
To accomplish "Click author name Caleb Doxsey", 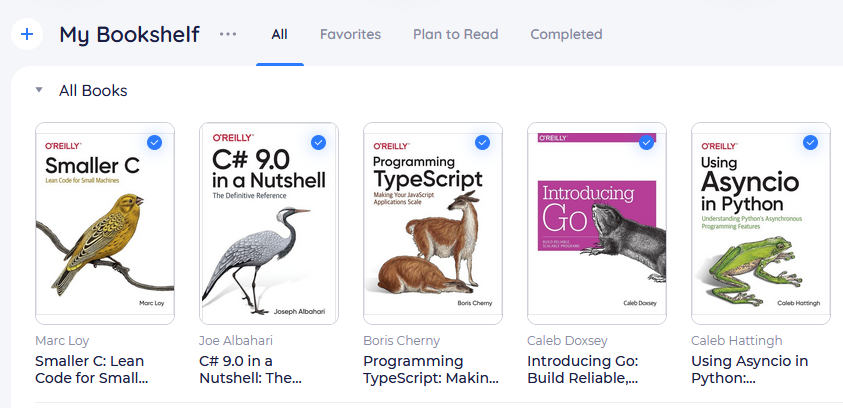I will [567, 341].
